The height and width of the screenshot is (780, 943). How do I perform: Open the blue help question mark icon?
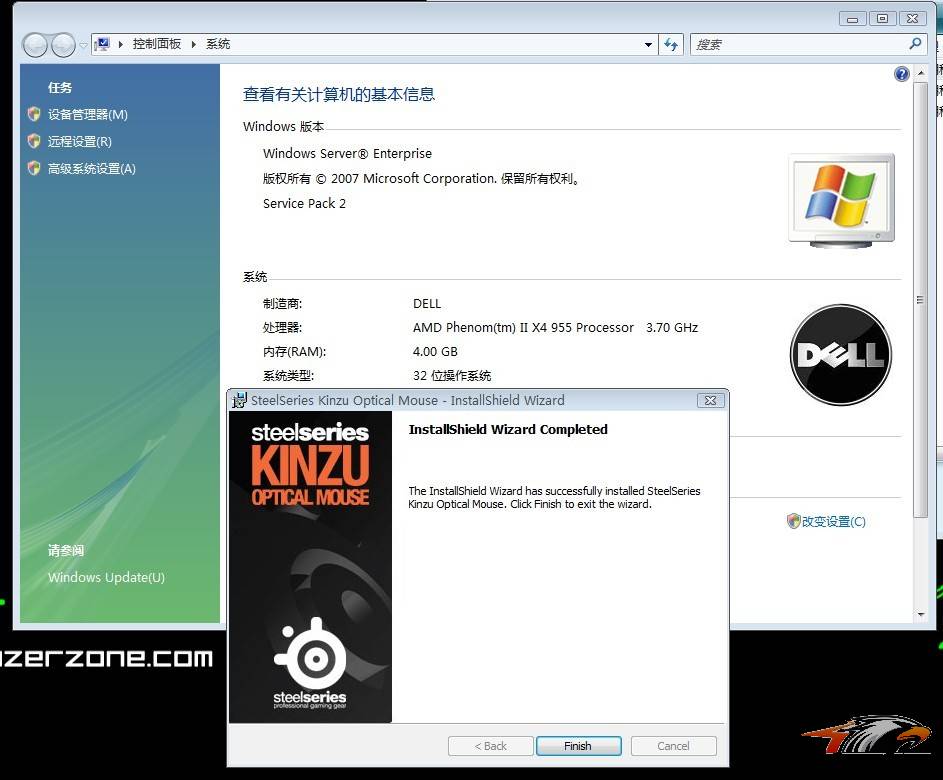coord(902,74)
